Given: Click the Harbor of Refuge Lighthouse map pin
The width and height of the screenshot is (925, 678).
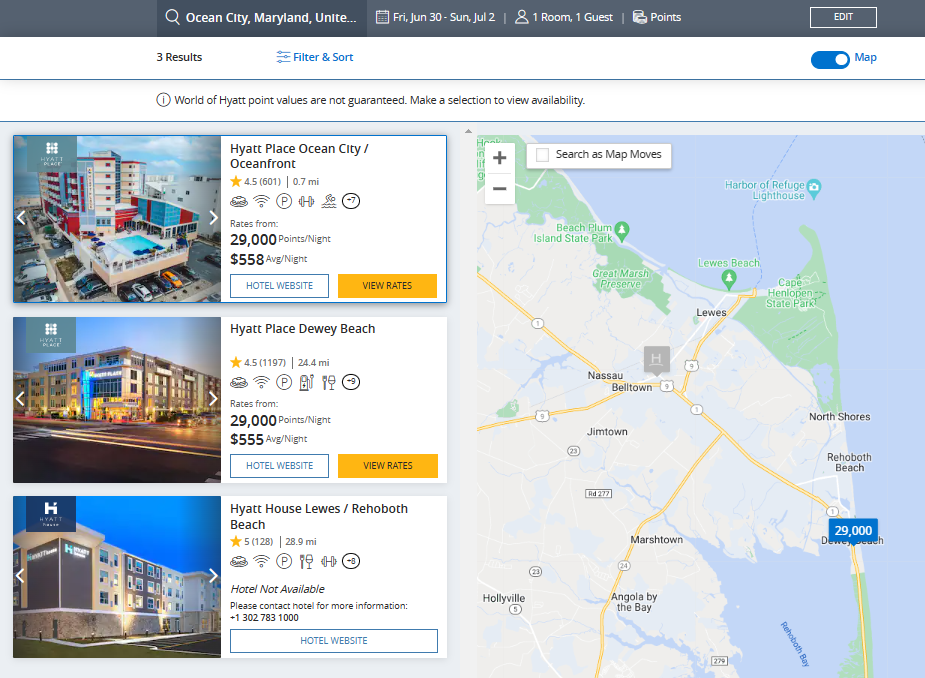Looking at the screenshot, I should click(814, 189).
